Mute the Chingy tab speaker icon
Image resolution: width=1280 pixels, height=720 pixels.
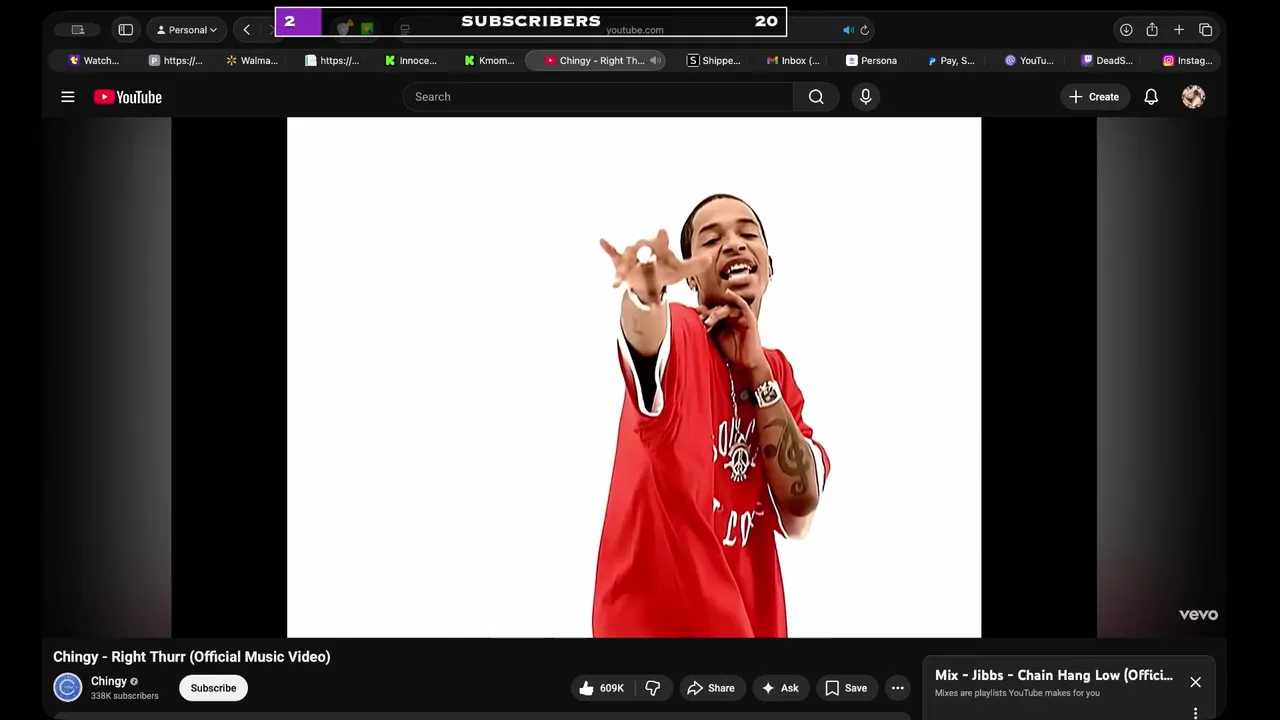click(655, 61)
